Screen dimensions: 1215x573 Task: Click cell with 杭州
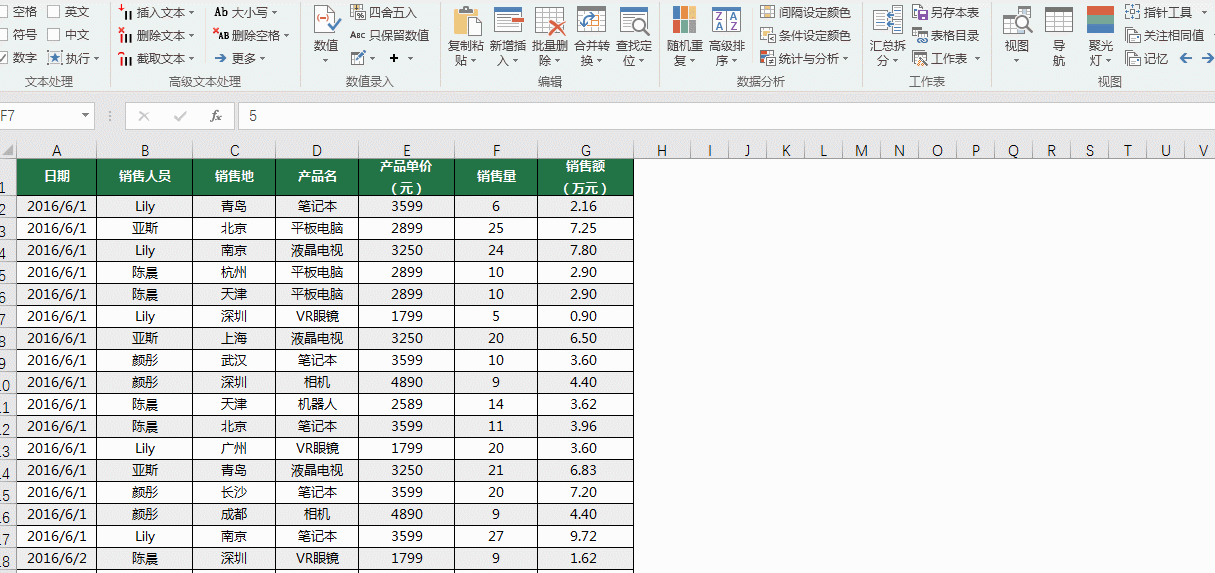234,272
